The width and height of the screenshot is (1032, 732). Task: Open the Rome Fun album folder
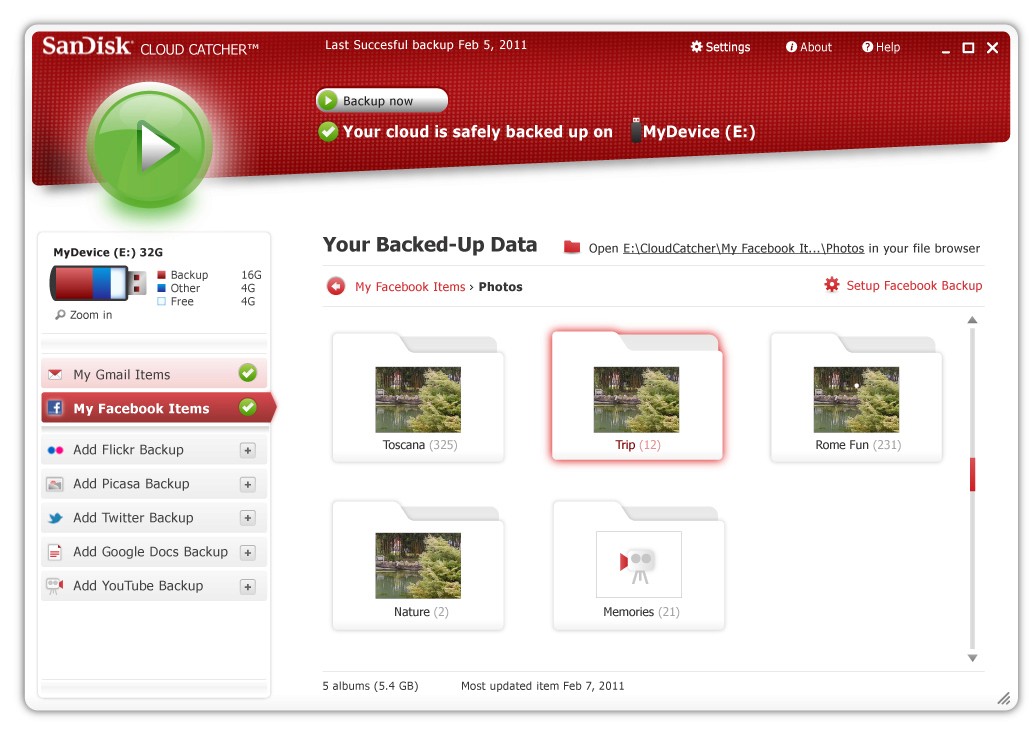856,398
